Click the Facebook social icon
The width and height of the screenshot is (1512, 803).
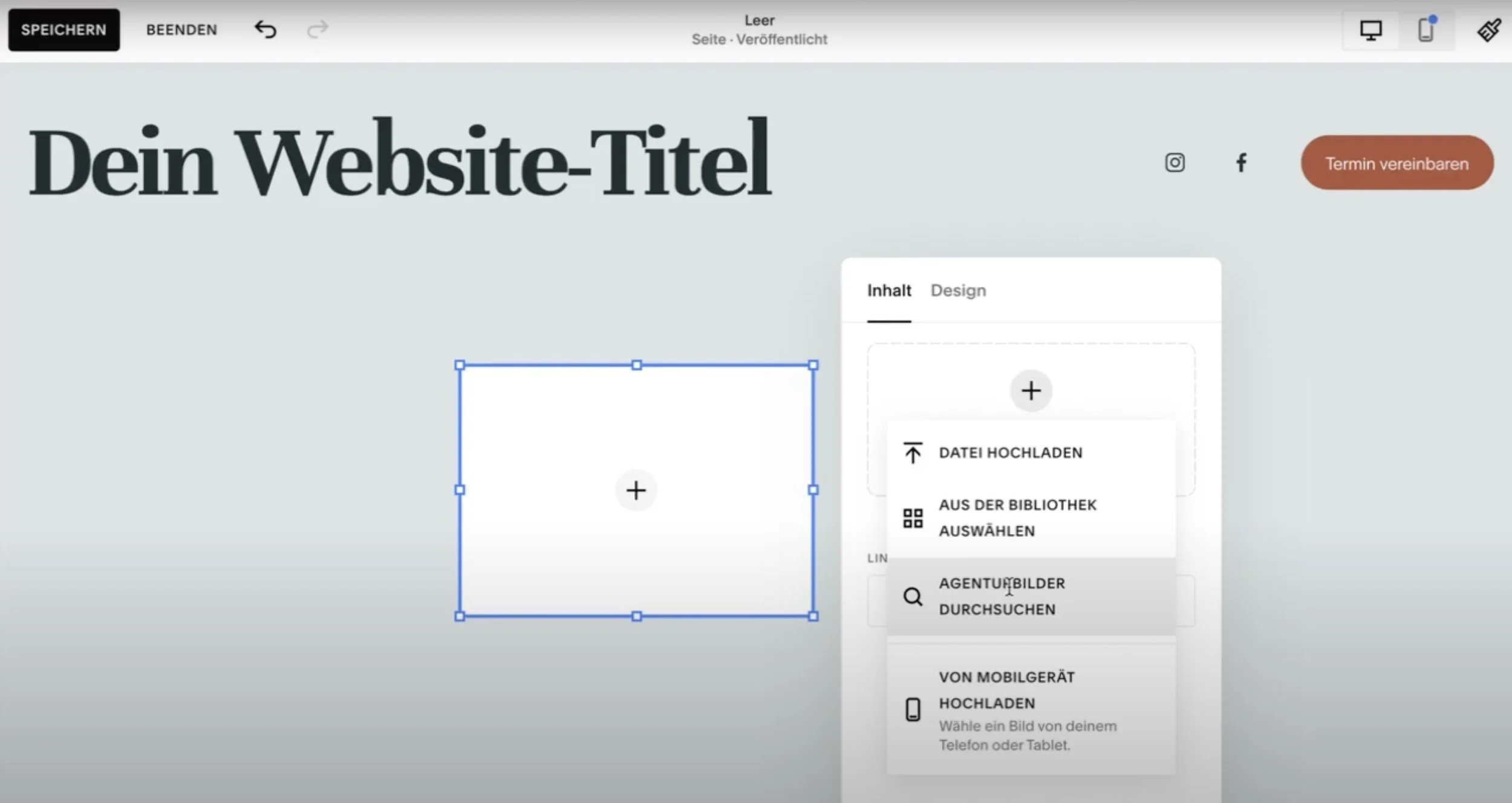click(x=1241, y=163)
